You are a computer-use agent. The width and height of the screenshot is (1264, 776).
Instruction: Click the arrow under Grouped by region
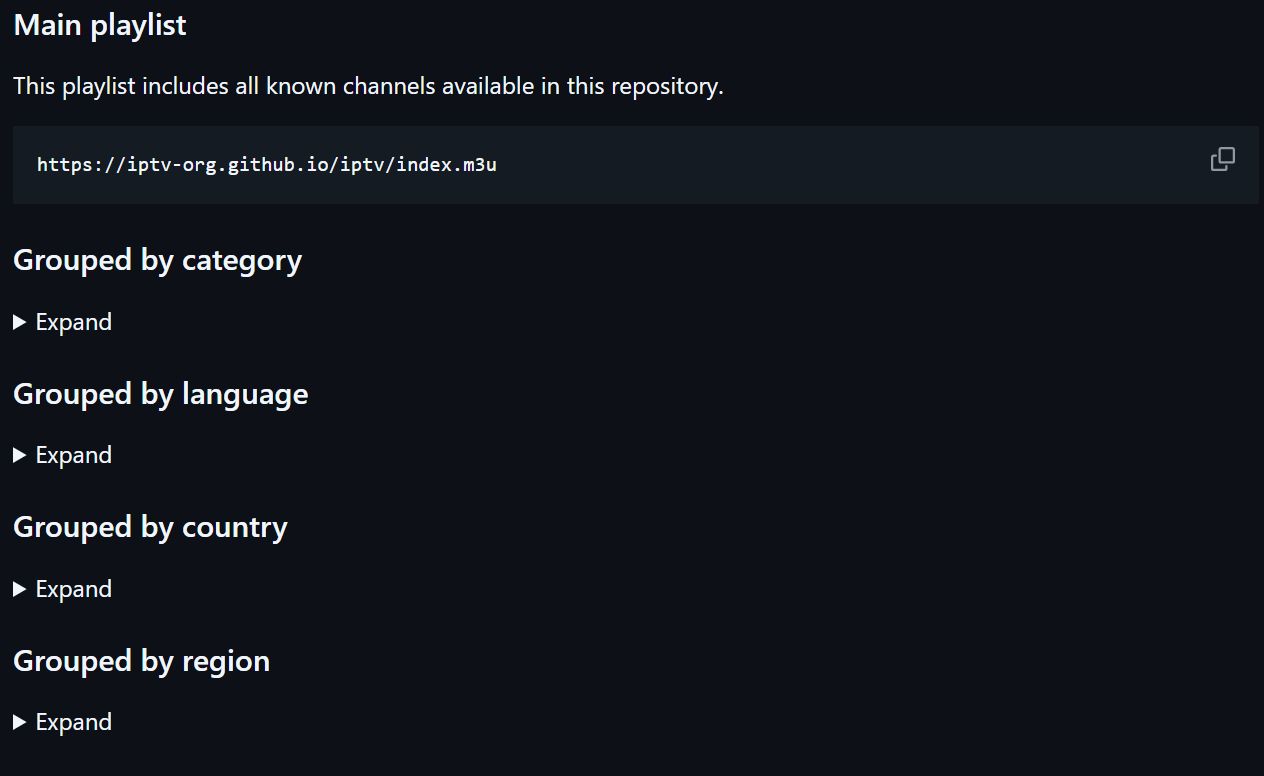click(x=20, y=722)
